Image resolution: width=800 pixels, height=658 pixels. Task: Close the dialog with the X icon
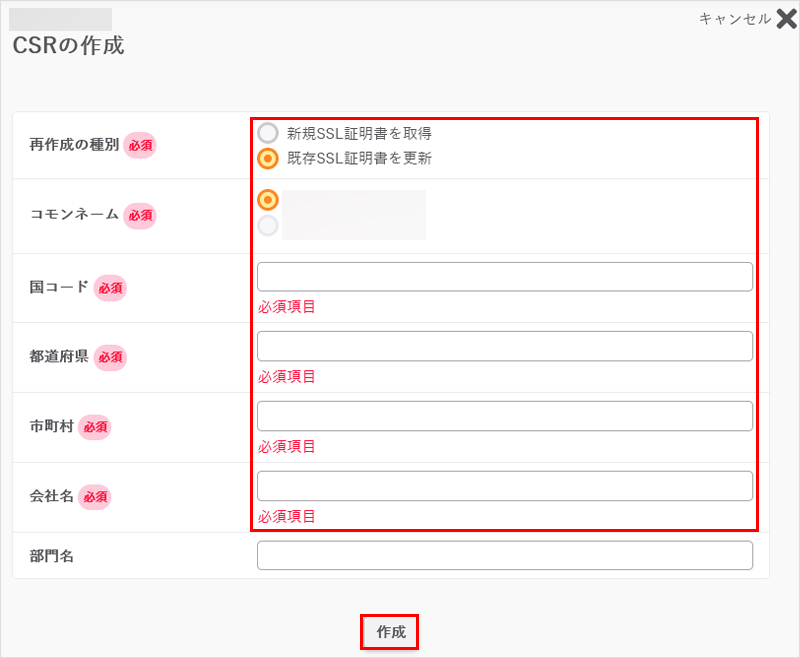tap(786, 19)
